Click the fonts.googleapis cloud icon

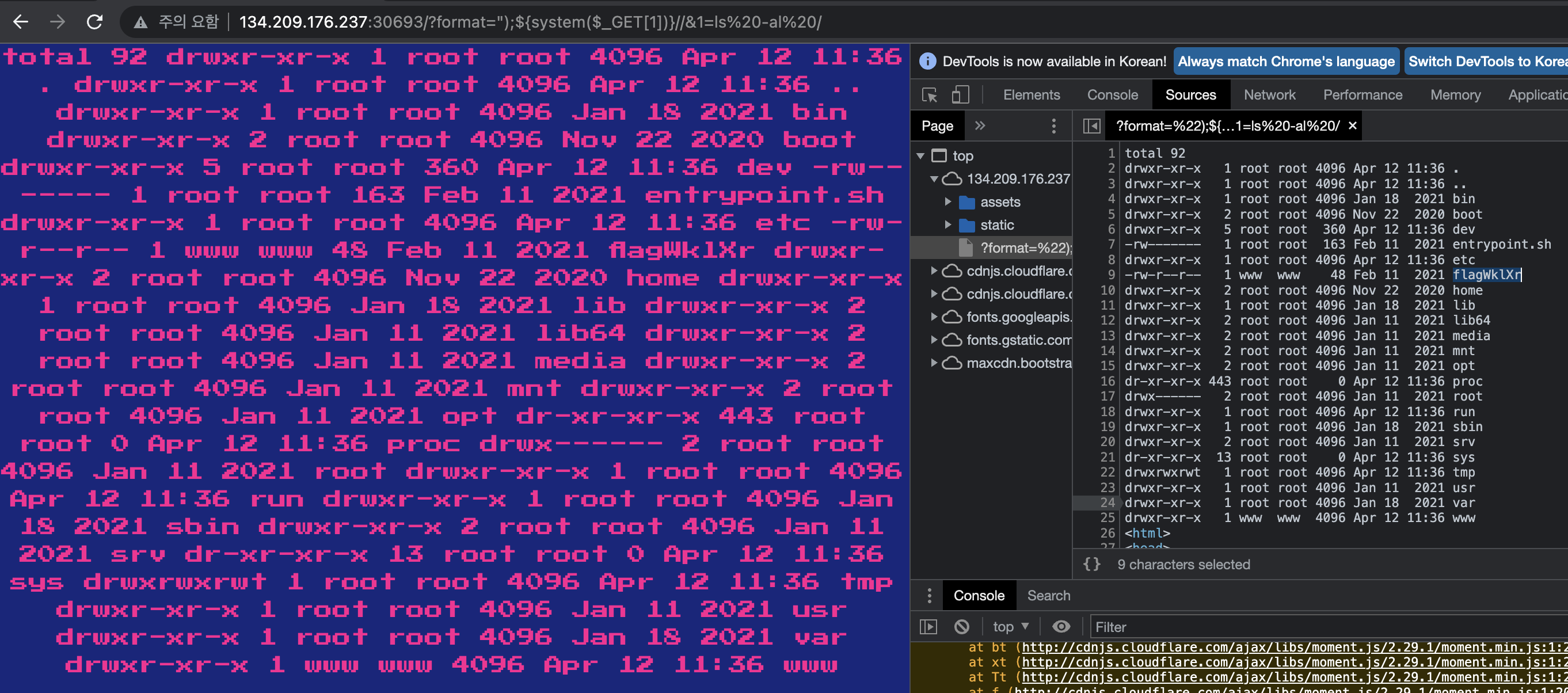[x=952, y=317]
